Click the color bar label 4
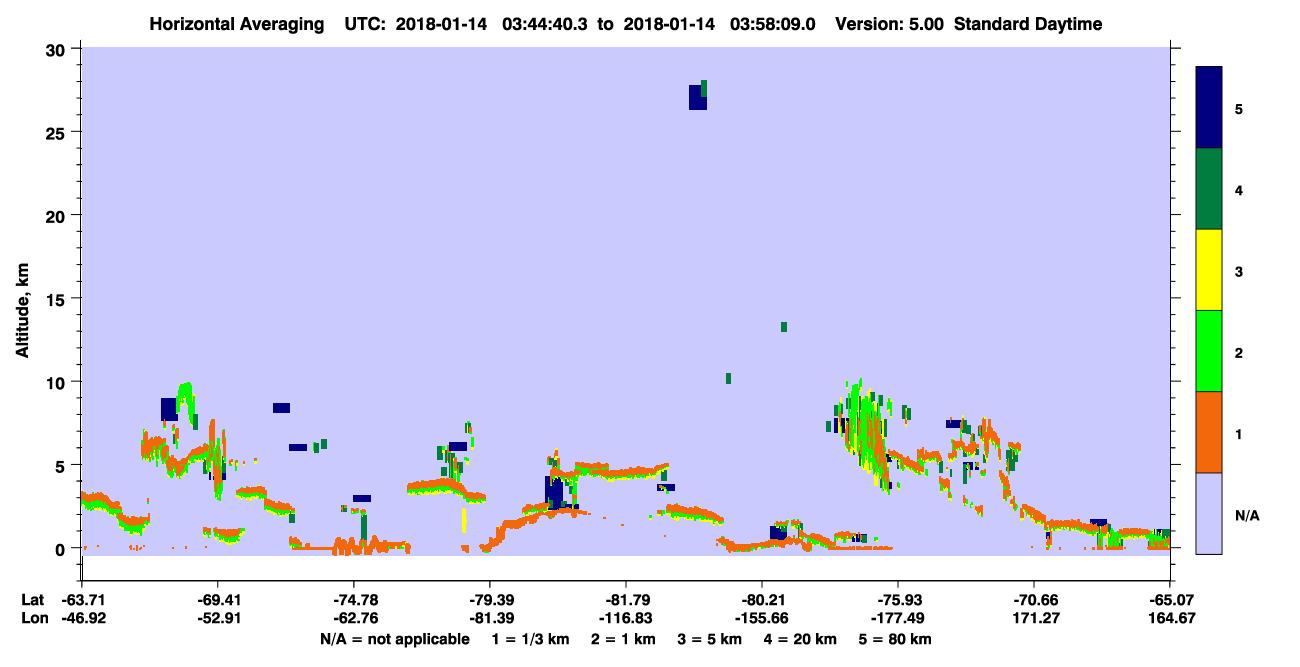This screenshot has height=667, width=1300. [1240, 190]
